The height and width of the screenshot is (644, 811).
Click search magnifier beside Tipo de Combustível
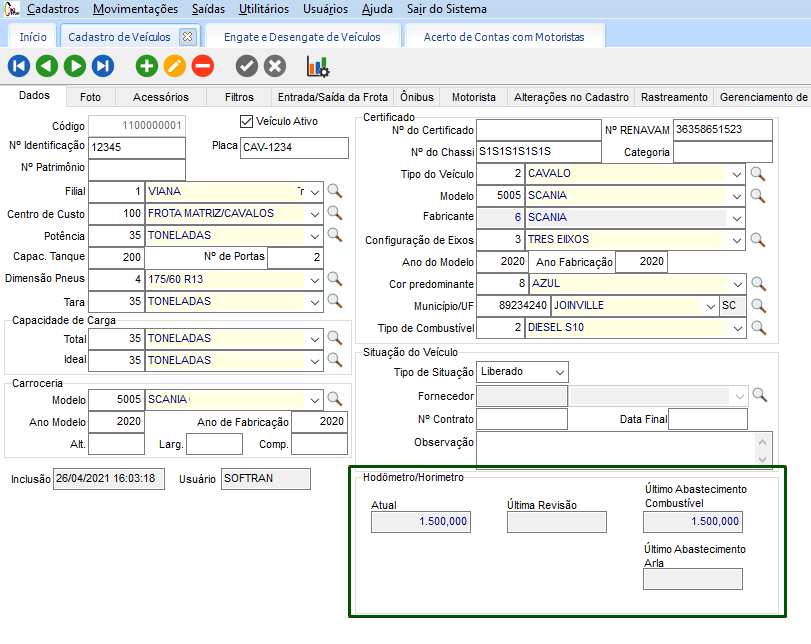click(758, 328)
